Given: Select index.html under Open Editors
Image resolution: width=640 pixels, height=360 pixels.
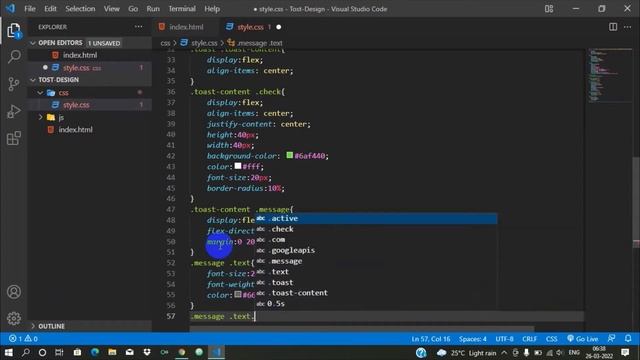Looking at the screenshot, I should 90,55.
